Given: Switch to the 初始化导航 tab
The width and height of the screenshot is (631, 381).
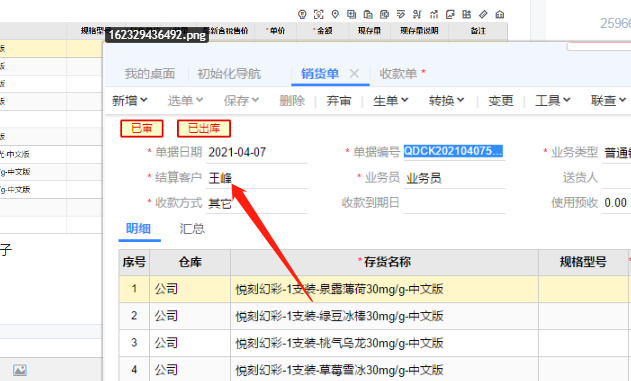Looking at the screenshot, I should click(229, 74).
